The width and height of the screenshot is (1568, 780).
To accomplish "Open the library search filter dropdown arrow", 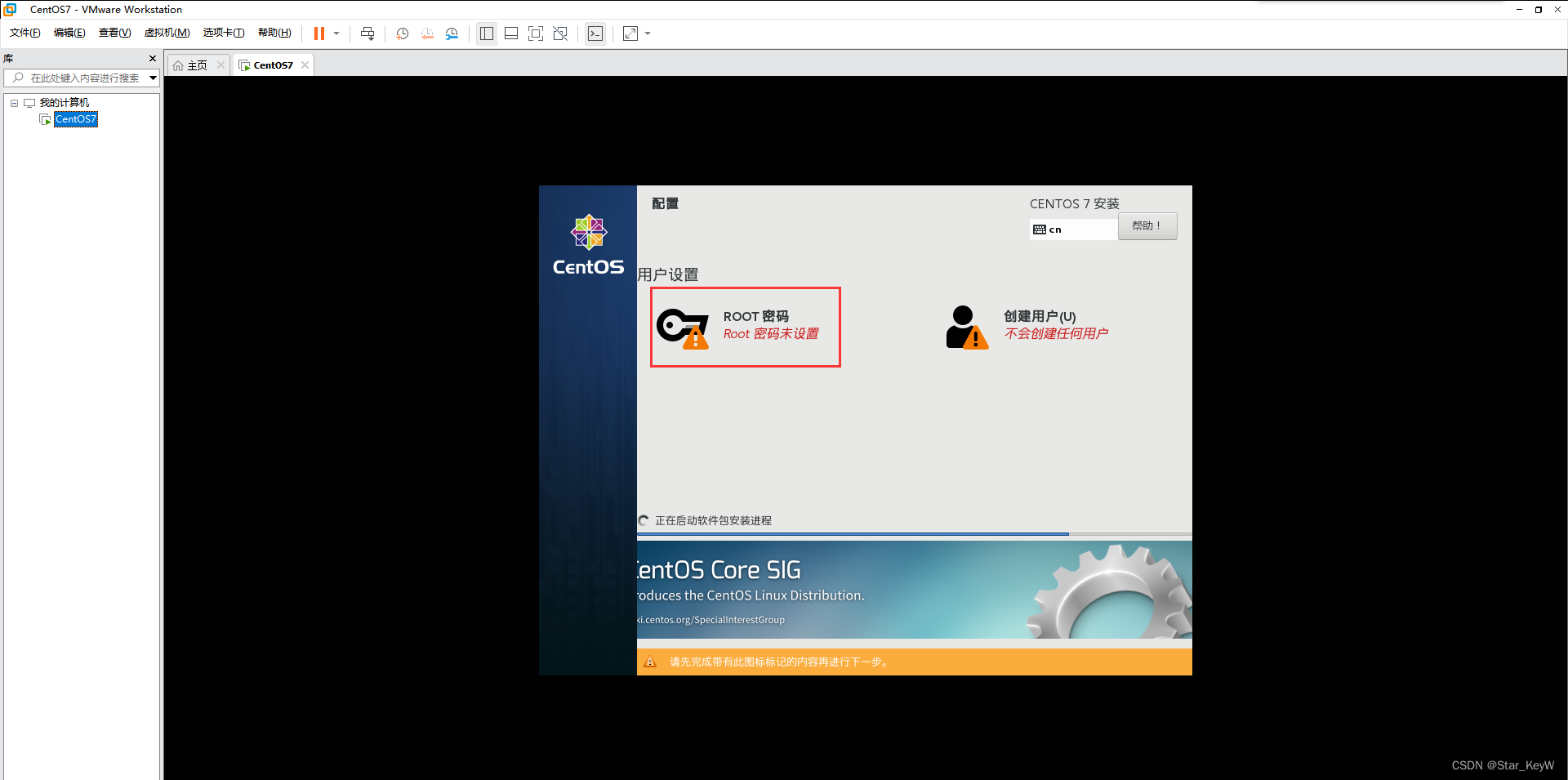I will point(153,78).
